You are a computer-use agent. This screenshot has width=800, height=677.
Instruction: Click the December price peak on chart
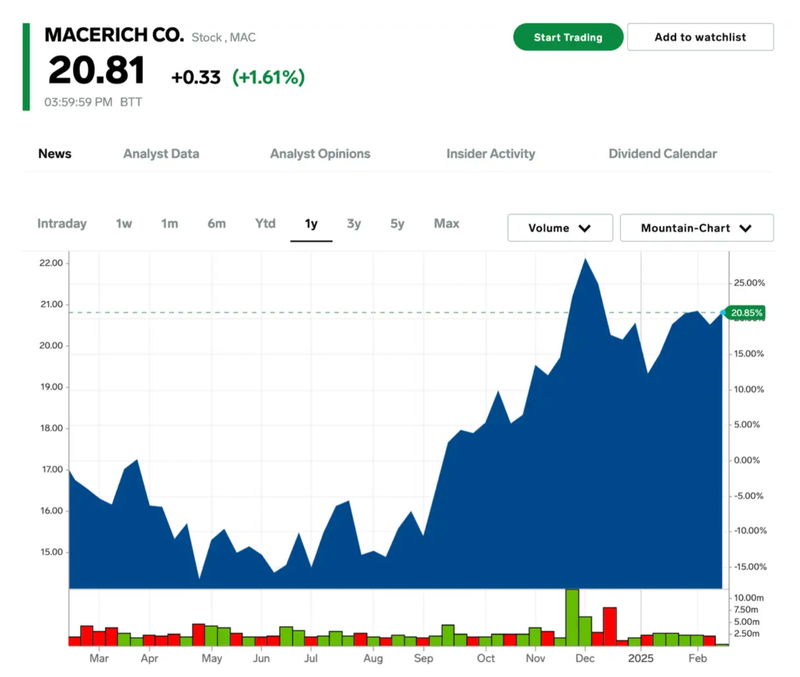pos(585,260)
